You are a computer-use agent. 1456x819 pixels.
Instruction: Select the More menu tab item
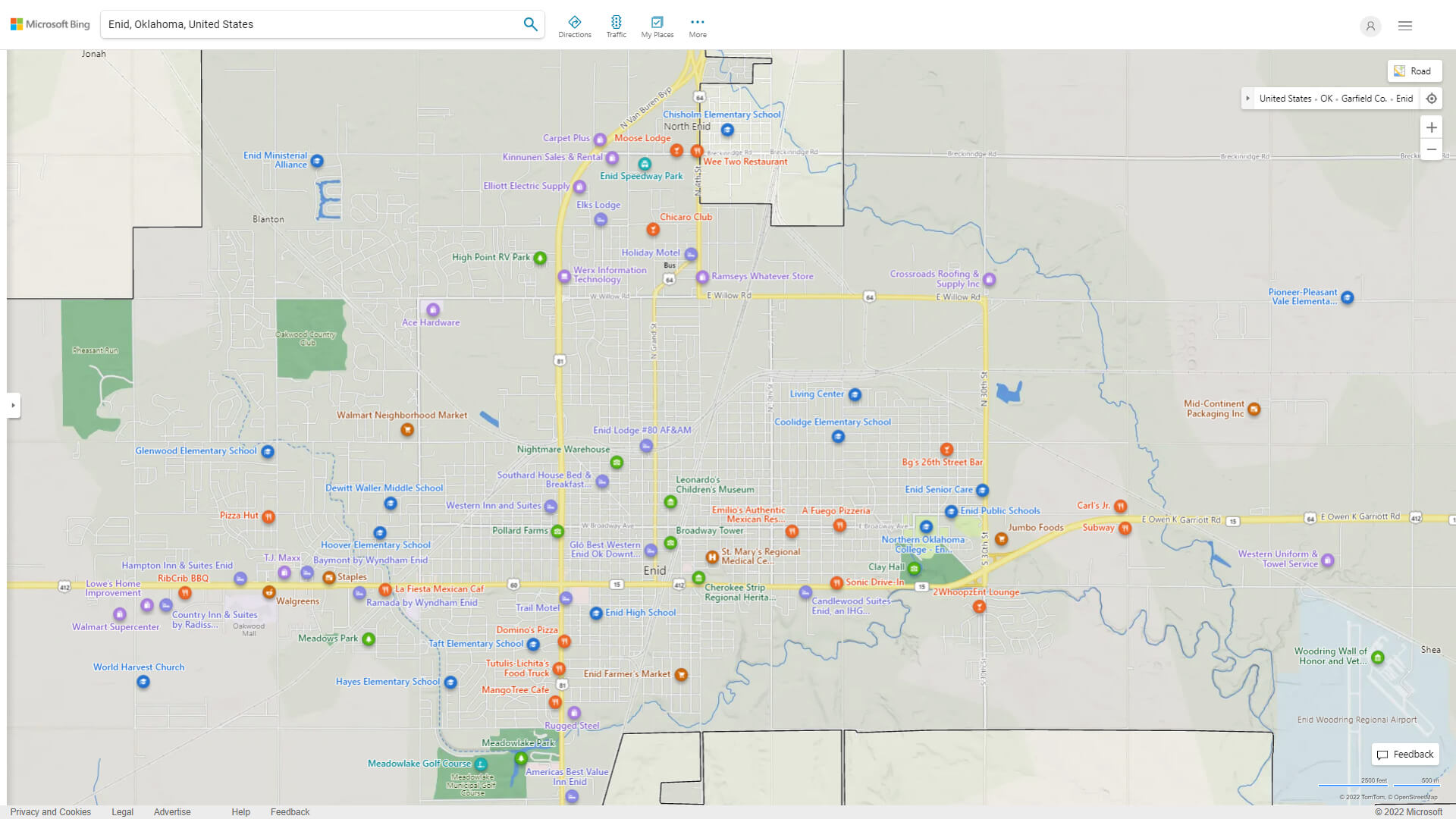tap(697, 25)
